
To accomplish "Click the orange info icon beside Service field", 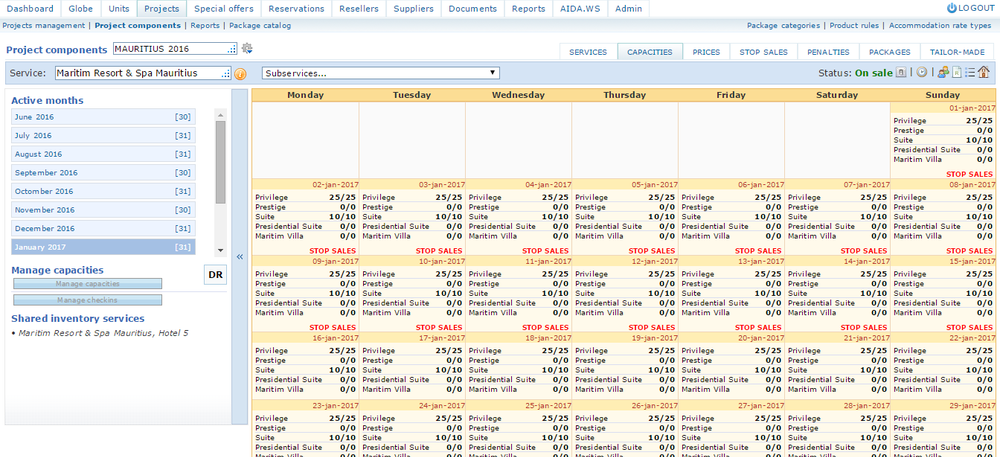I will [240, 73].
